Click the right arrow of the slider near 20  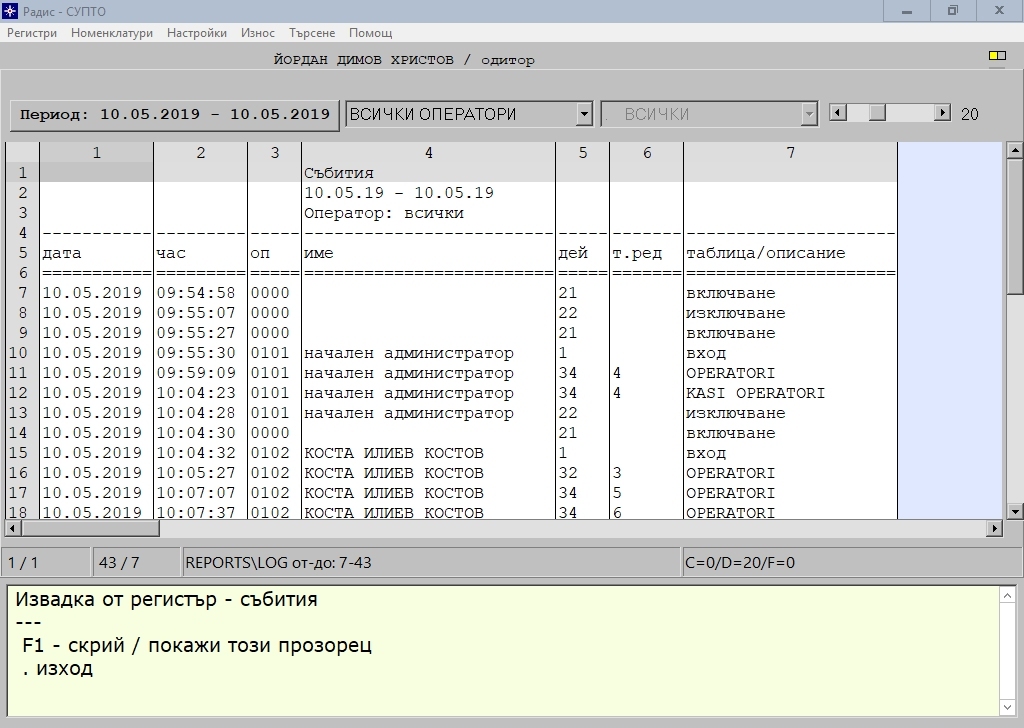[942, 113]
